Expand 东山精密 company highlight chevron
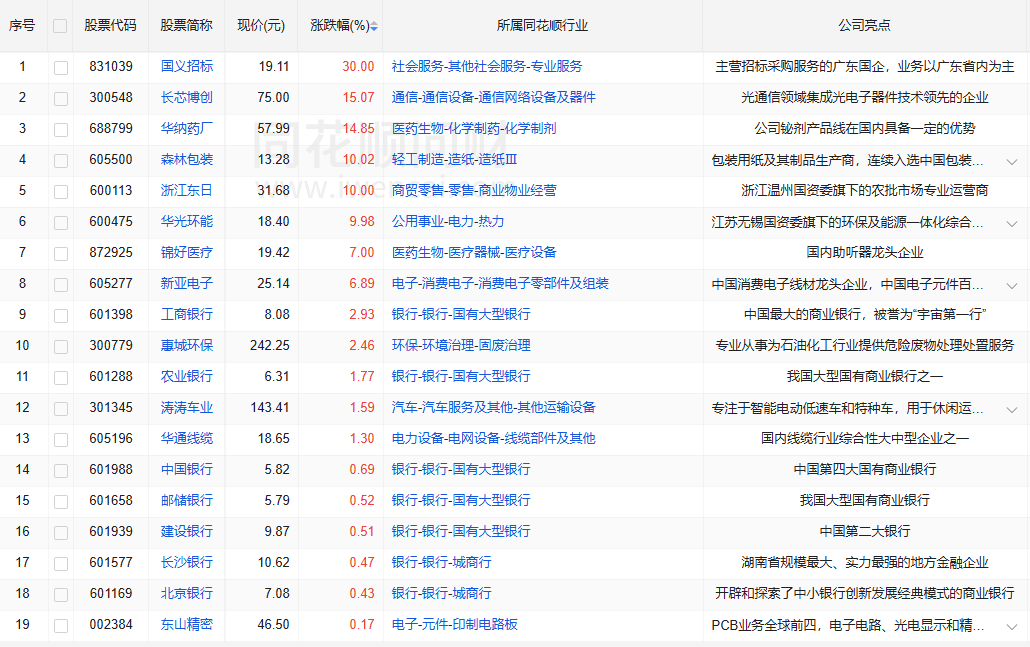The image size is (1030, 647). click(1012, 626)
